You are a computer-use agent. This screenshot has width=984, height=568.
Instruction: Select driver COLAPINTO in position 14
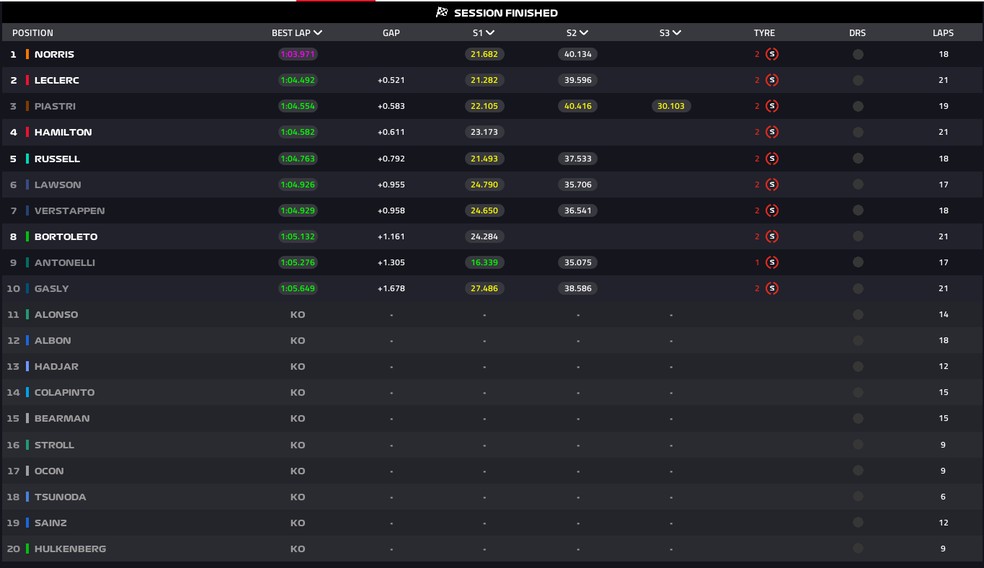[65, 392]
